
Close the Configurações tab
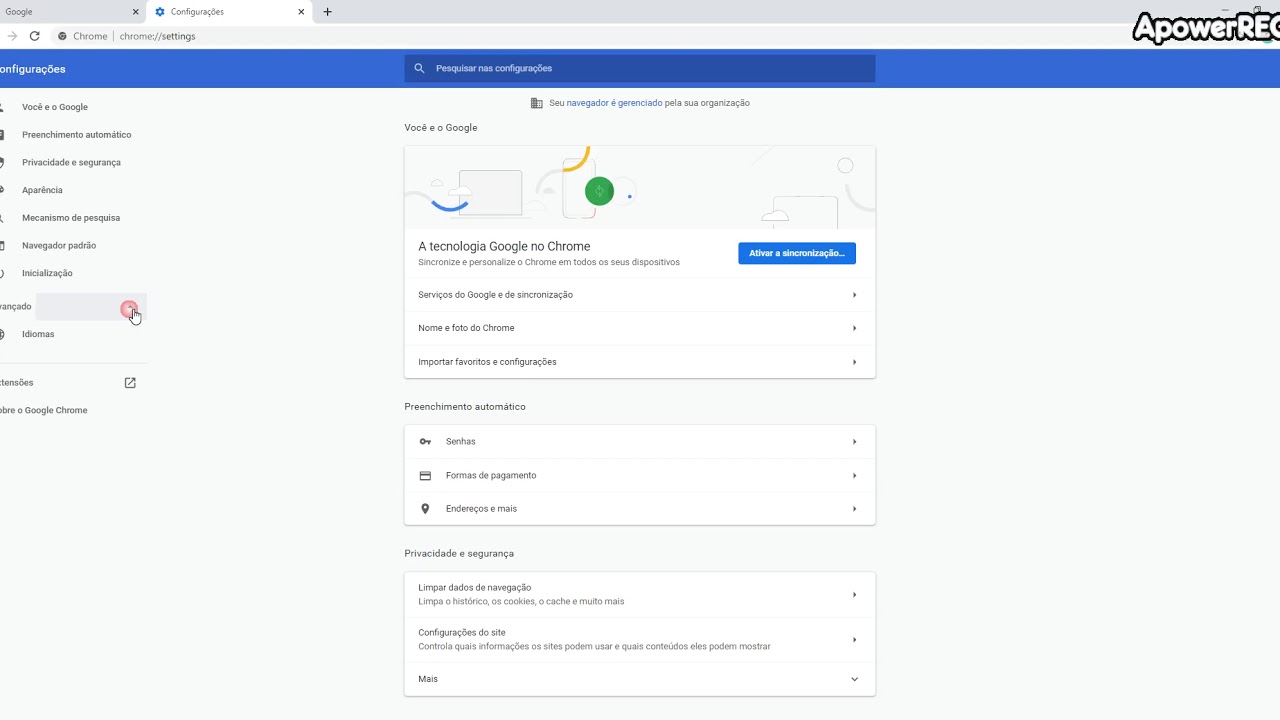[301, 12]
